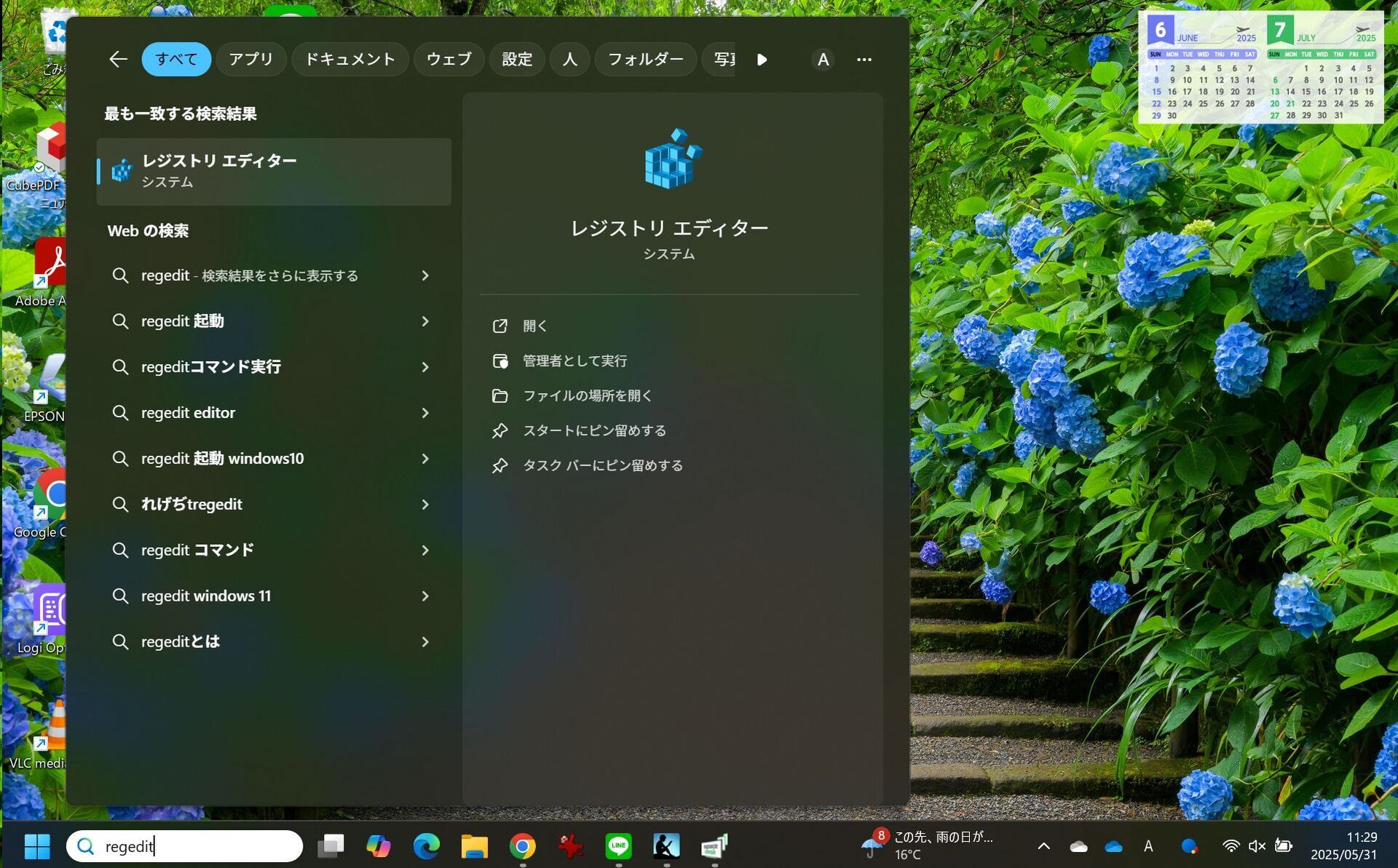The image size is (1398, 868).
Task: Launch the Kindle app from the taskbar
Action: pyautogui.click(x=666, y=846)
